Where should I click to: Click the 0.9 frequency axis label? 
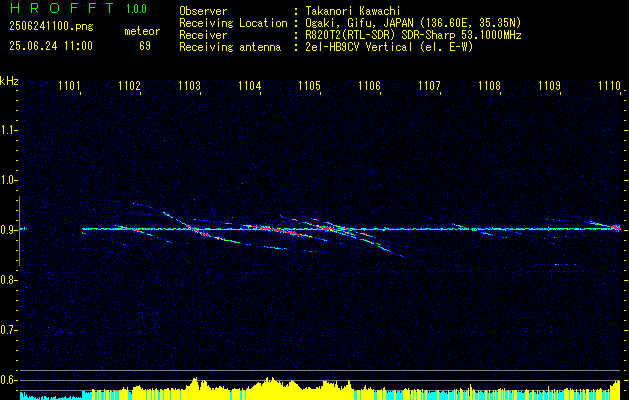(x=9, y=230)
